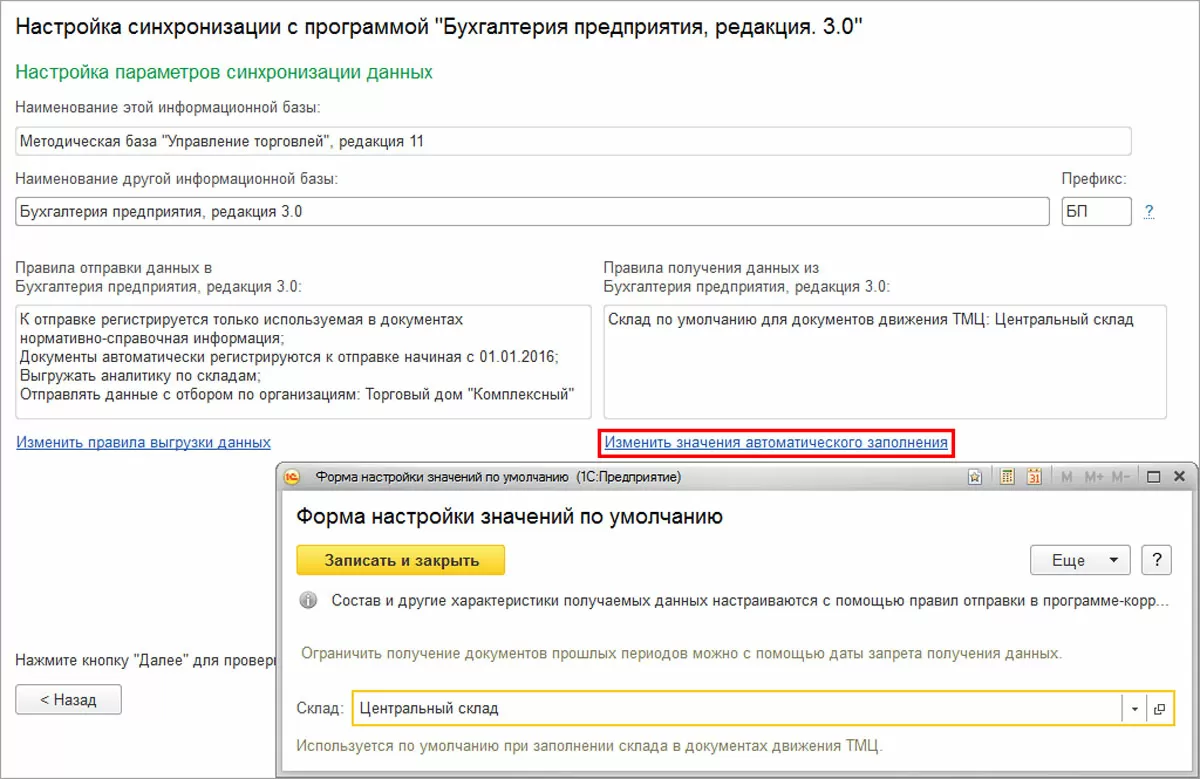Click the M- memory subtract button
The image size is (1200, 779).
(1121, 477)
